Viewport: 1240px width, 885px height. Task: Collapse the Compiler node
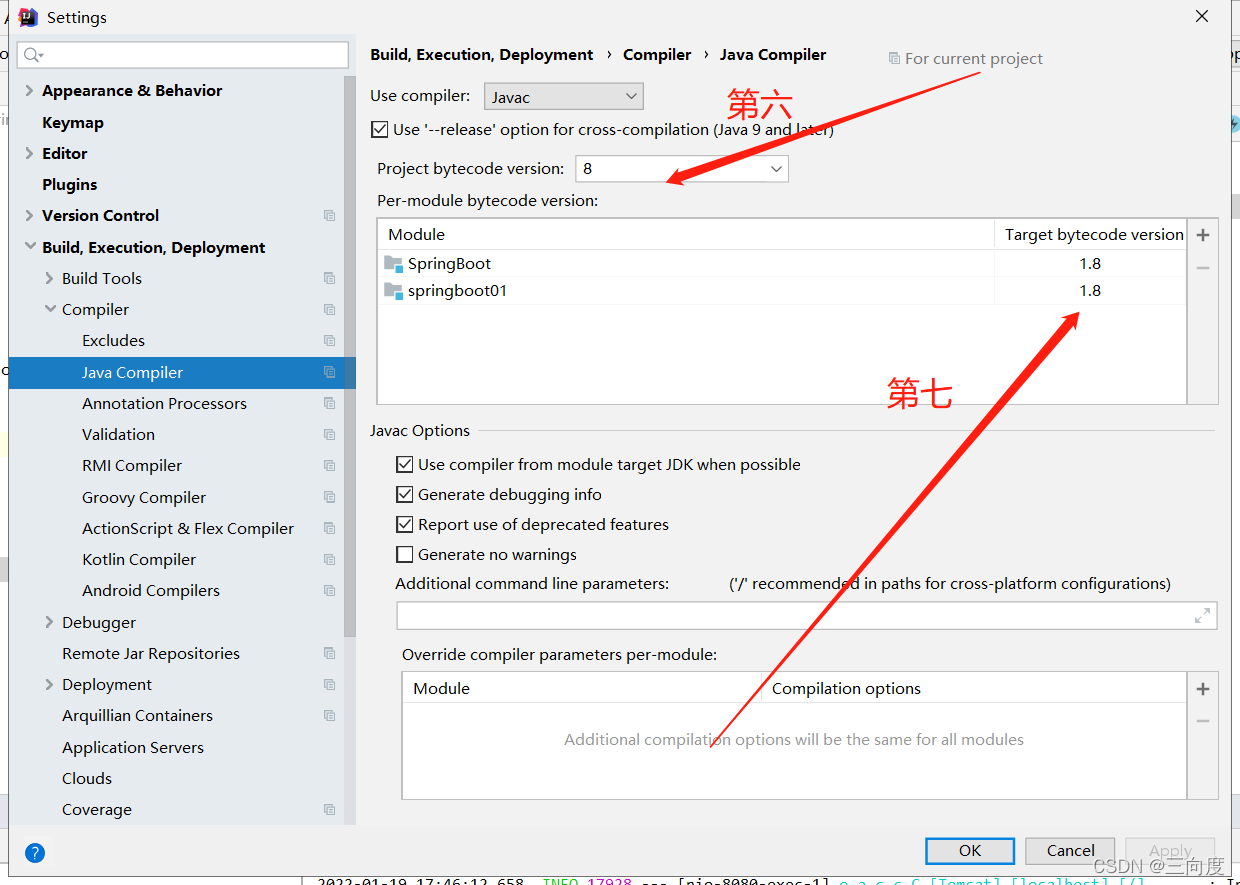point(49,309)
